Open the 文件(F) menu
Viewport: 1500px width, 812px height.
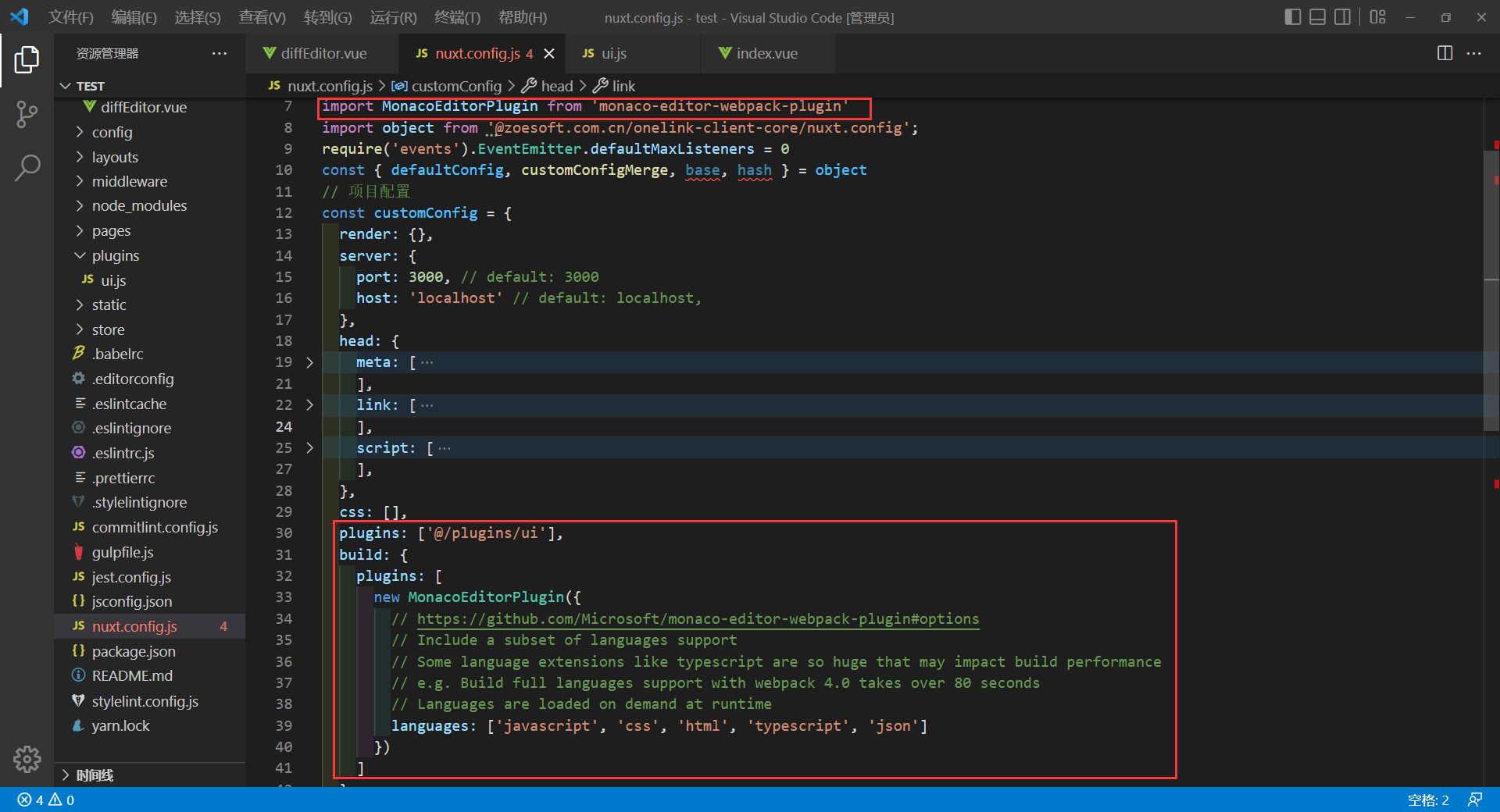pos(71,17)
